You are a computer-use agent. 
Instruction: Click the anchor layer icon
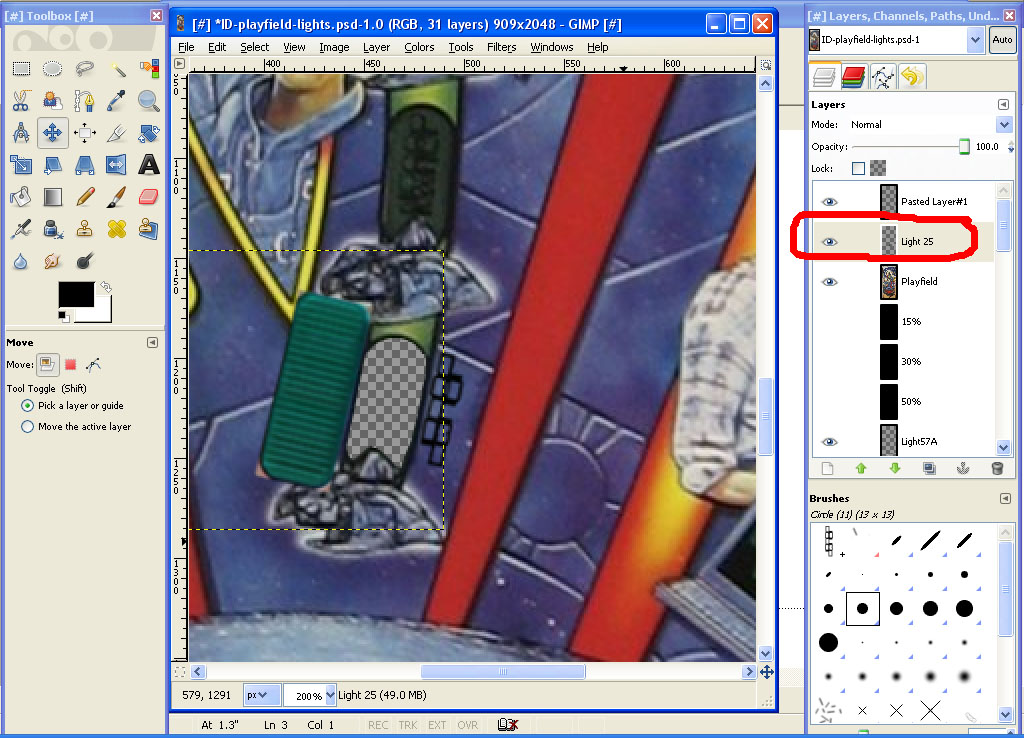[x=963, y=468]
